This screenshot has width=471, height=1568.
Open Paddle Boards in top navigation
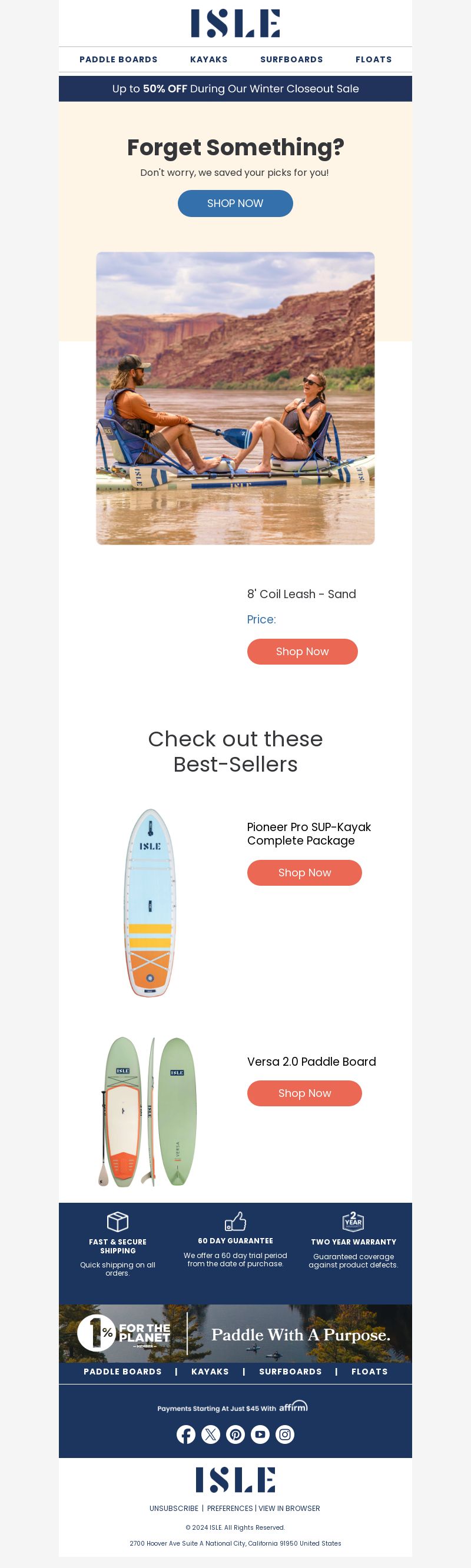click(x=118, y=59)
